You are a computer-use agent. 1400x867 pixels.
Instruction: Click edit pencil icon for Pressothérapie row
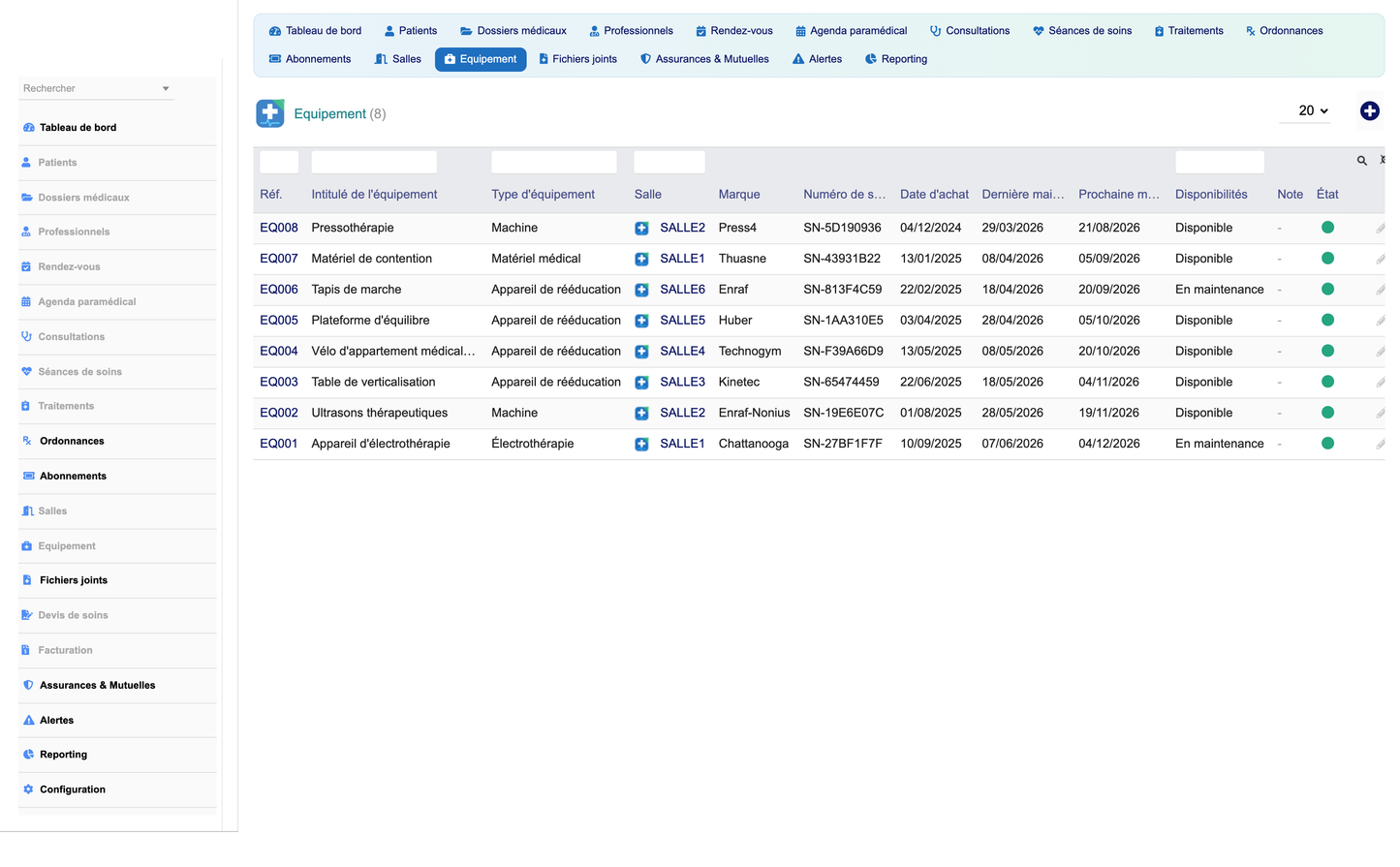[x=1380, y=229]
